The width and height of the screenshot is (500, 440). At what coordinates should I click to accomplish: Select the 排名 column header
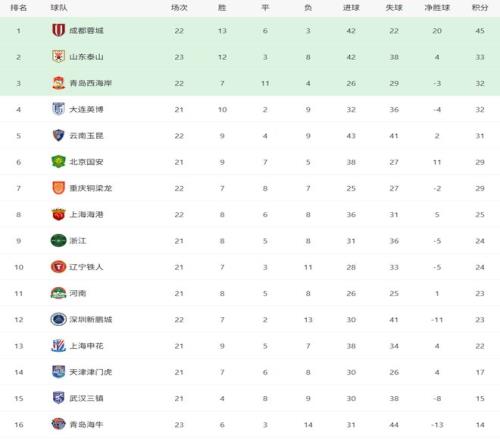click(x=19, y=7)
